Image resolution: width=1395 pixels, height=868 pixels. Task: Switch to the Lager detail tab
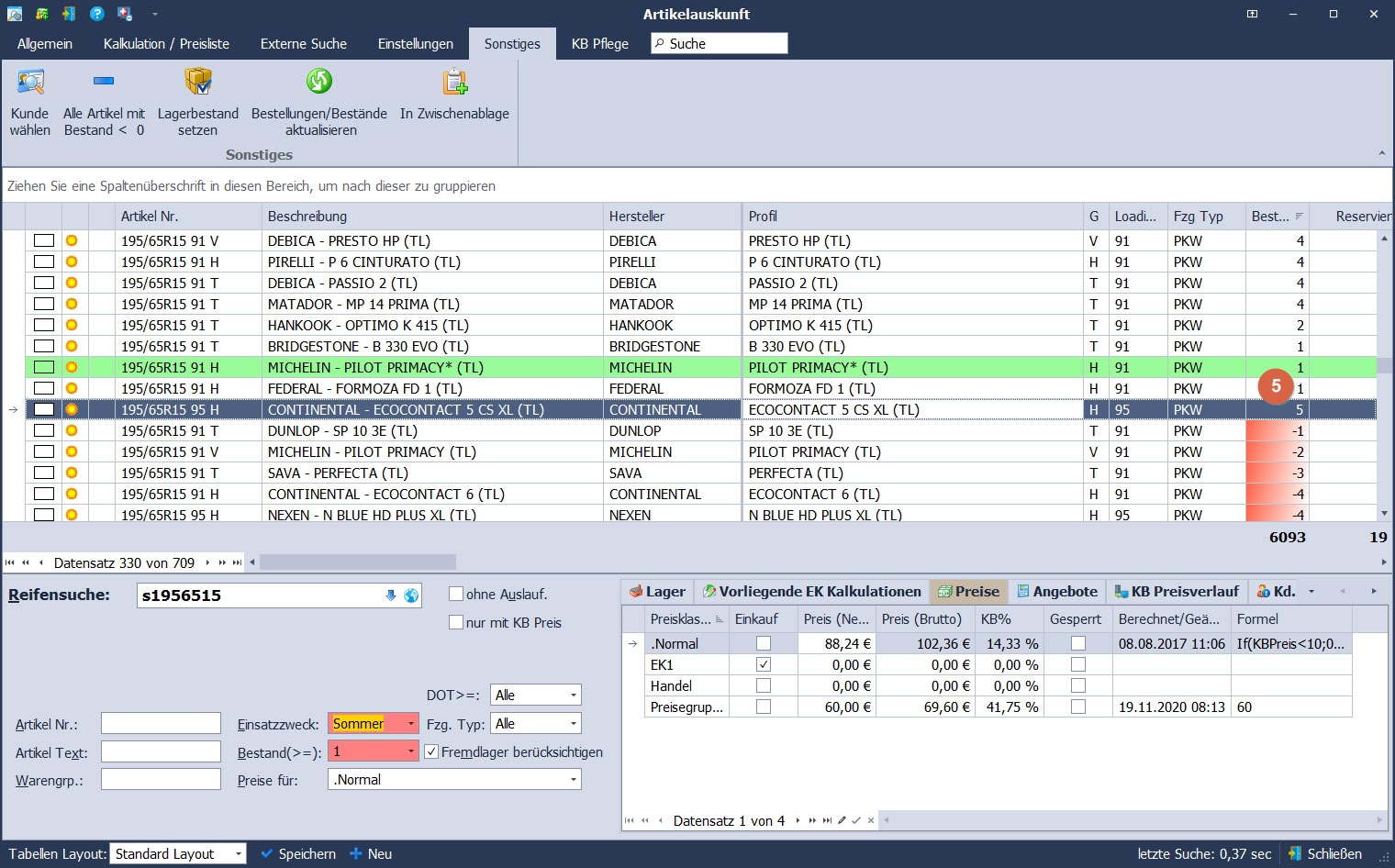point(657,592)
